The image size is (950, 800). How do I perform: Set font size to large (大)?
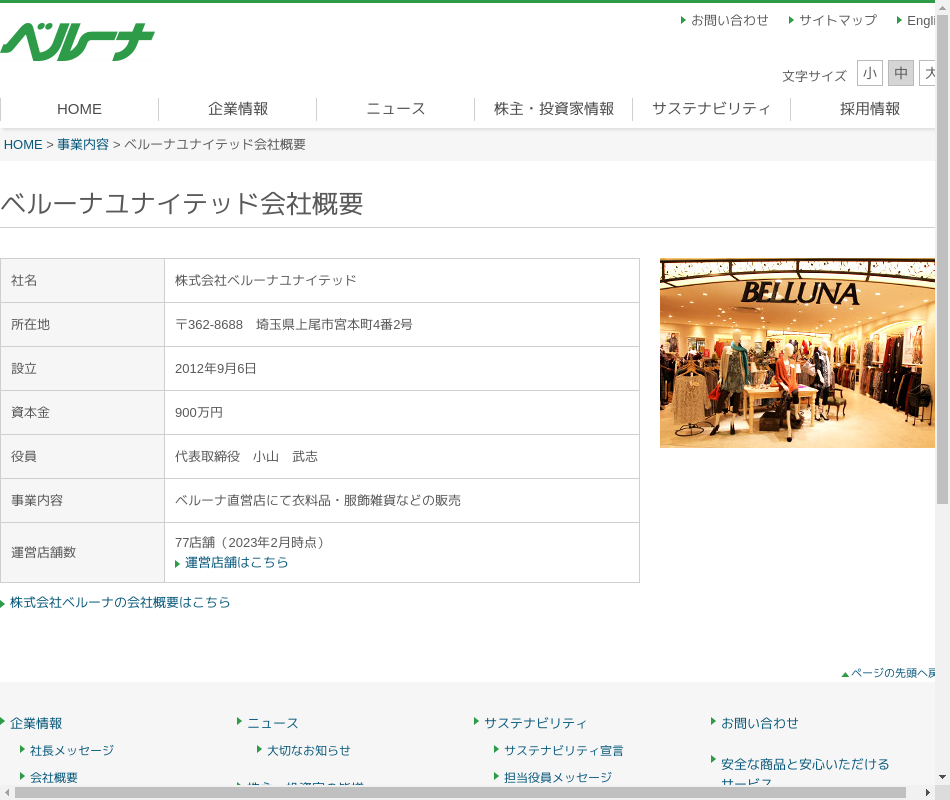[x=928, y=73]
